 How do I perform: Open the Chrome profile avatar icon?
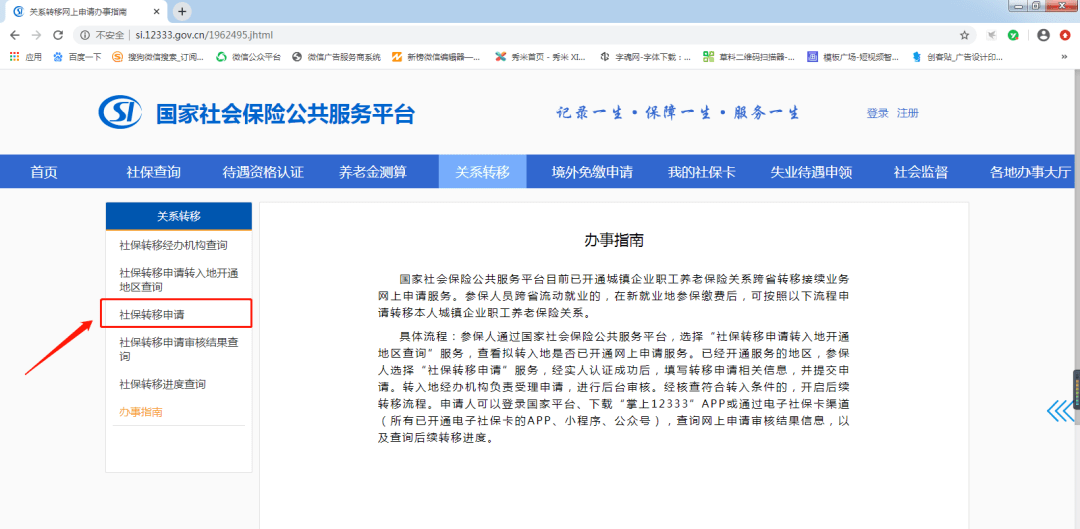click(x=1043, y=35)
